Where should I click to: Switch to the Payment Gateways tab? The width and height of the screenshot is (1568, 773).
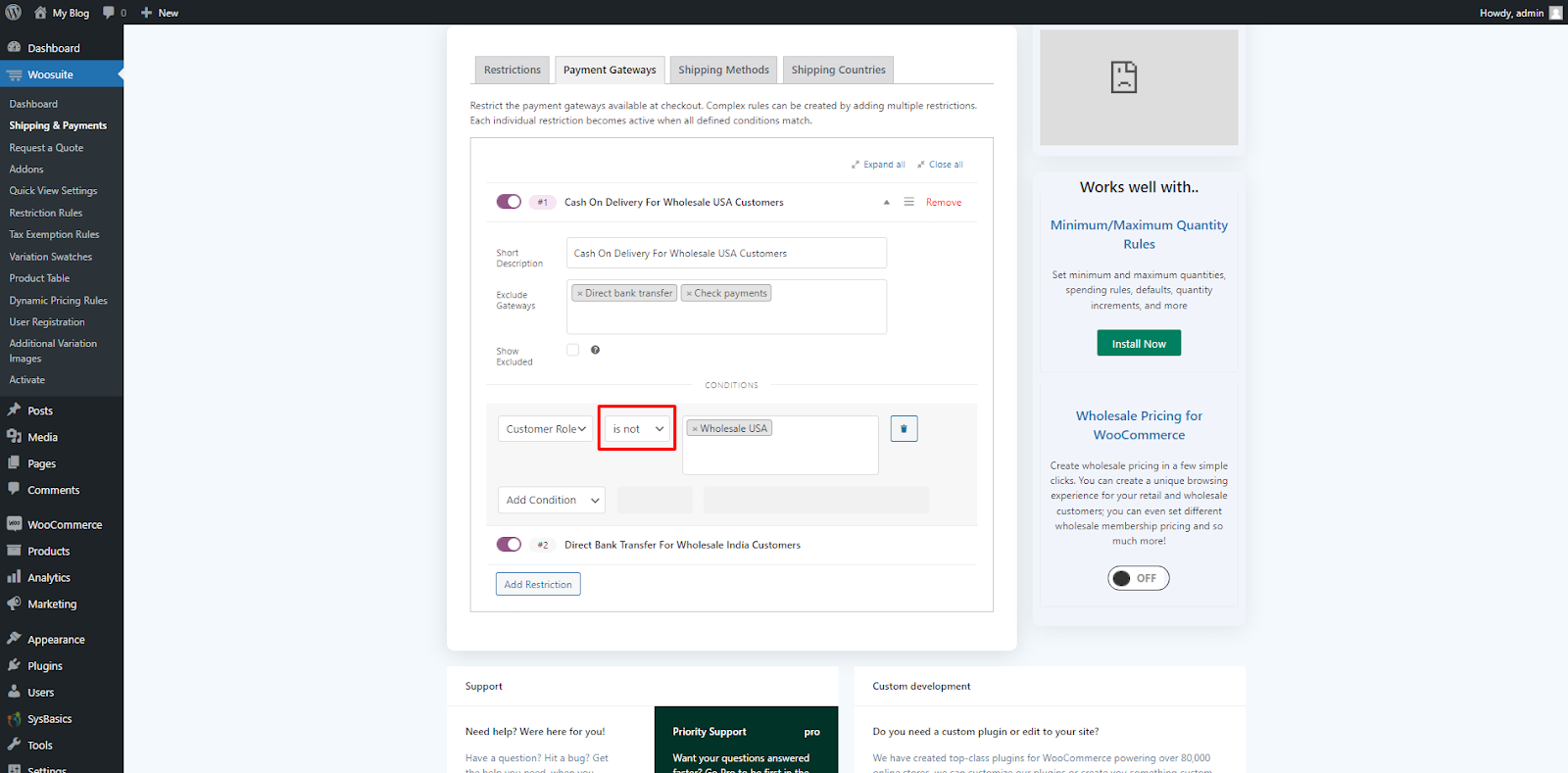pos(610,70)
